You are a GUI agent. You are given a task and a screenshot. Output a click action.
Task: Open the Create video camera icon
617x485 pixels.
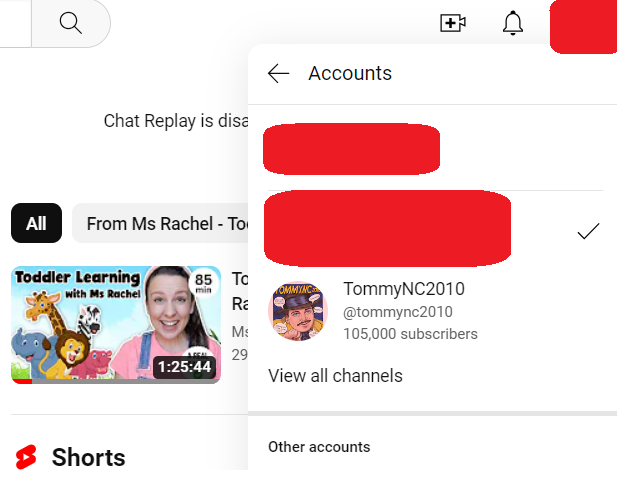(x=453, y=23)
